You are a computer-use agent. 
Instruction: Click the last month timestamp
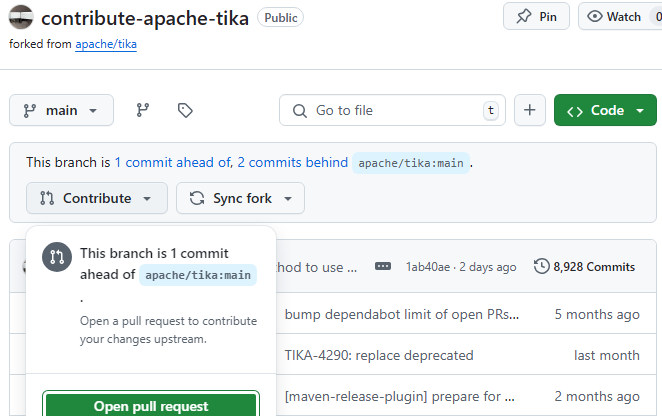pos(607,355)
